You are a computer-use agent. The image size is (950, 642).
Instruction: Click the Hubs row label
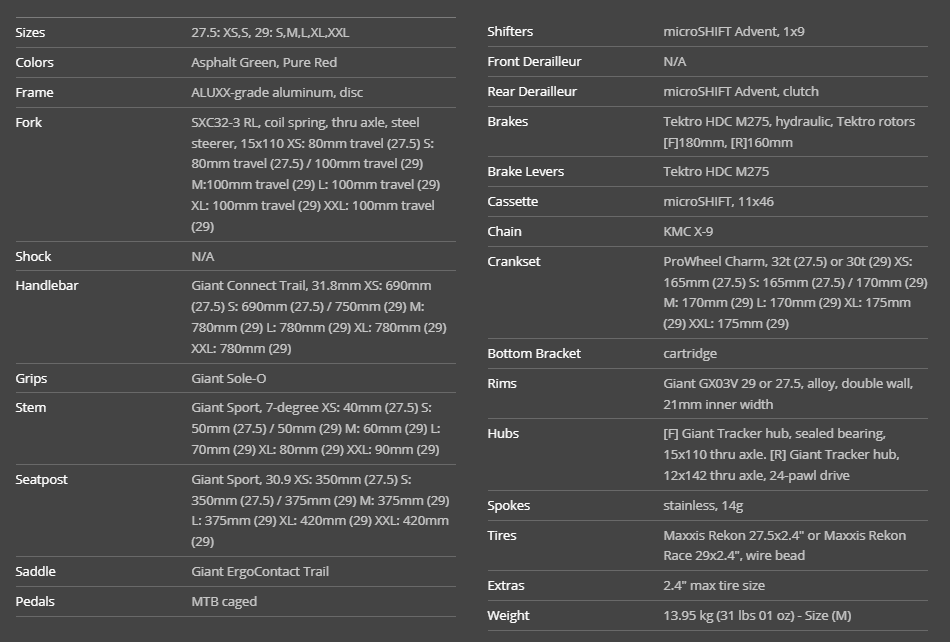[x=503, y=433]
